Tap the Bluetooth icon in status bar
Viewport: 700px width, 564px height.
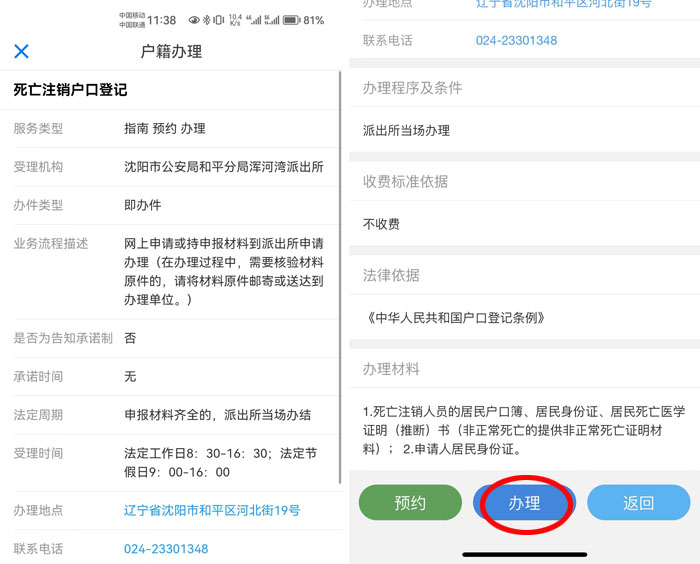pyautogui.click(x=207, y=20)
